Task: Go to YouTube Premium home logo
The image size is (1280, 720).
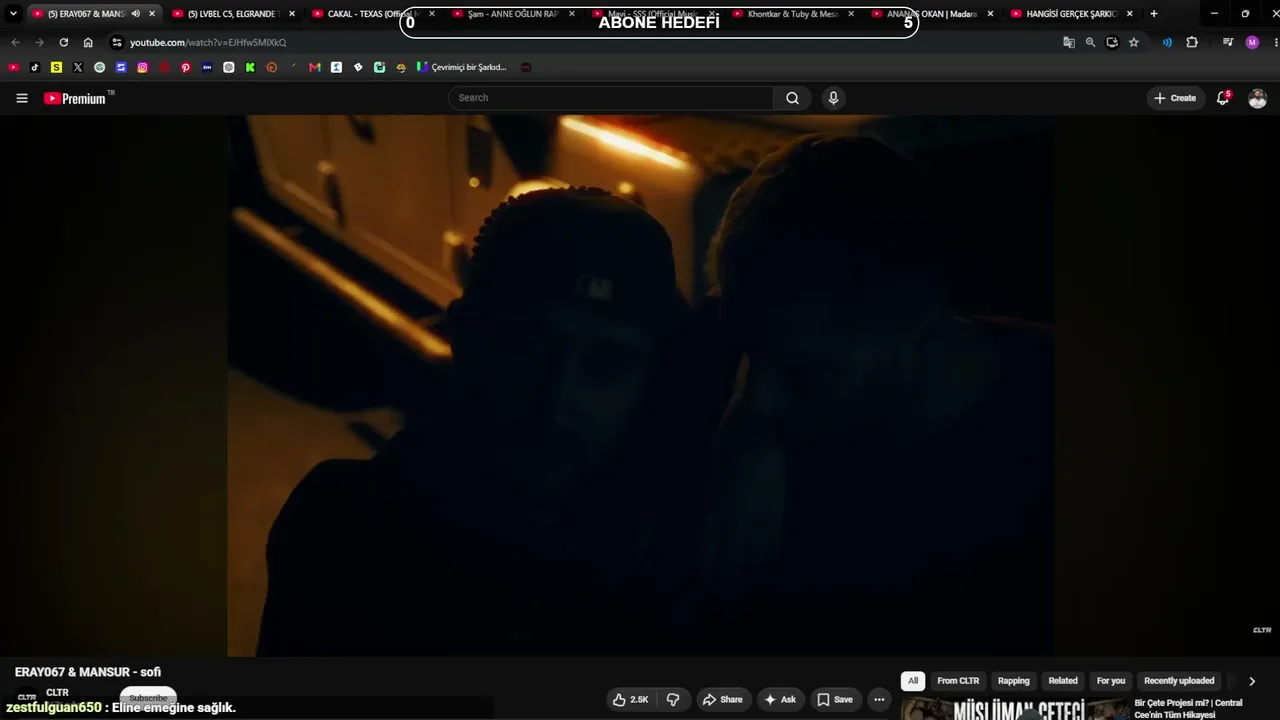Action: click(75, 98)
